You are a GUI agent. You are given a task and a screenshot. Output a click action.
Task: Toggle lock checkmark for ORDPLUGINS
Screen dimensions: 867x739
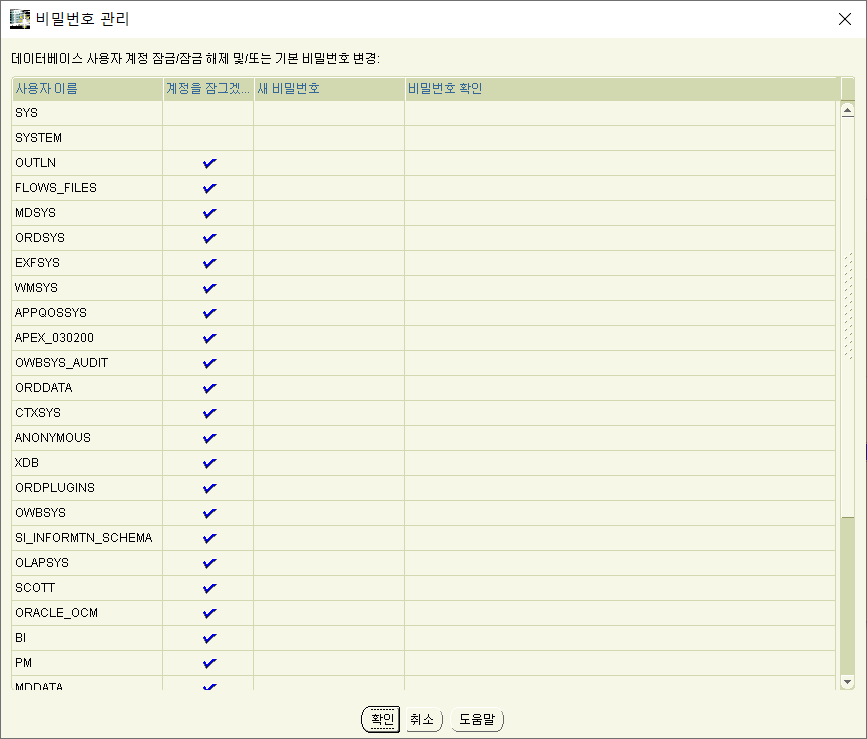tap(209, 488)
